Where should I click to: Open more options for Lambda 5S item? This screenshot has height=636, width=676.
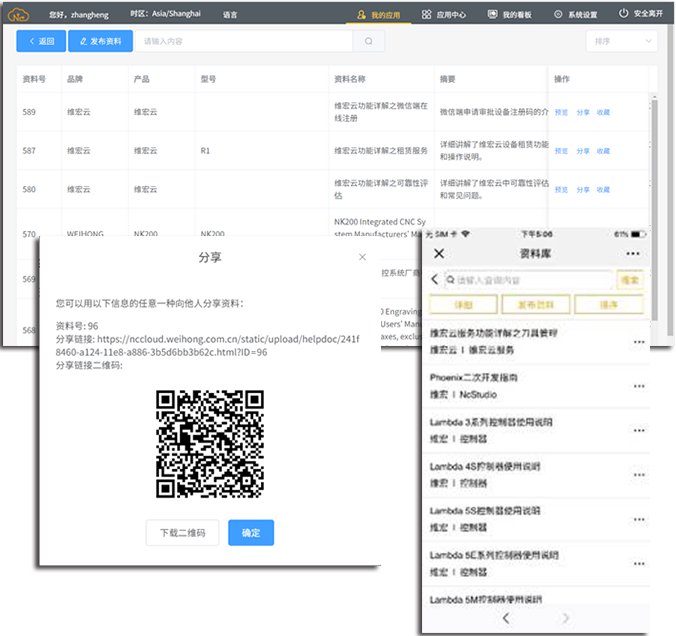pos(639,519)
